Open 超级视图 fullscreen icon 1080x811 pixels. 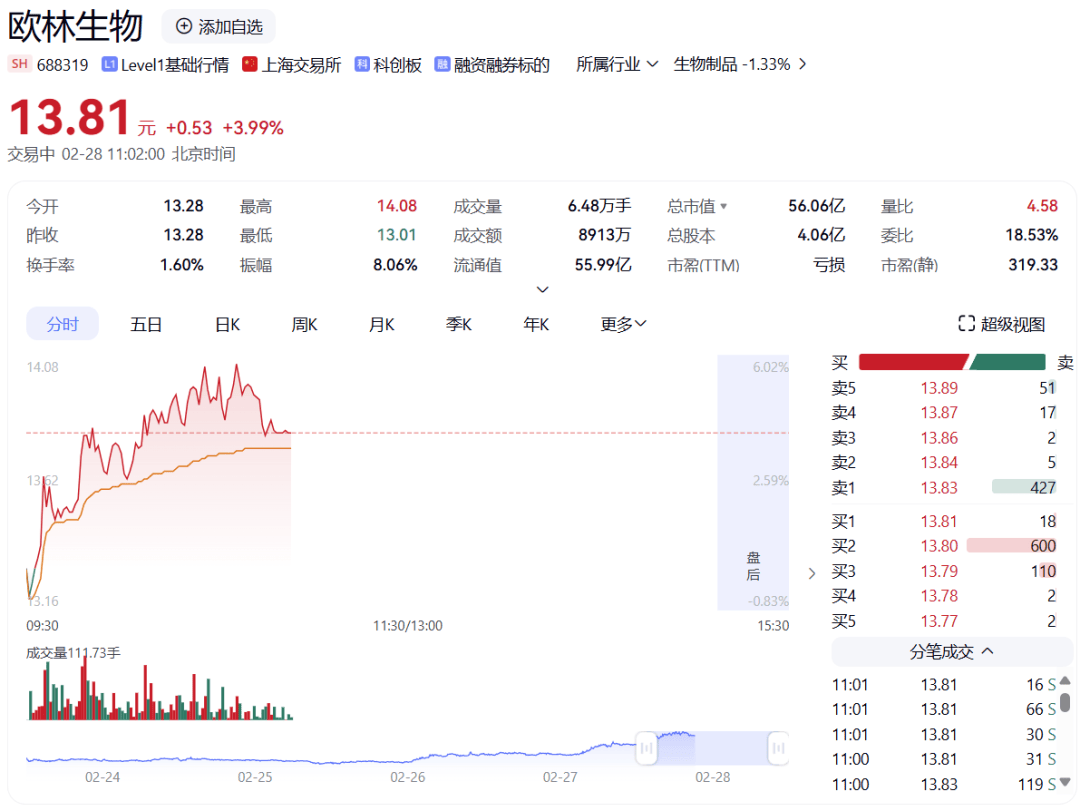966,323
